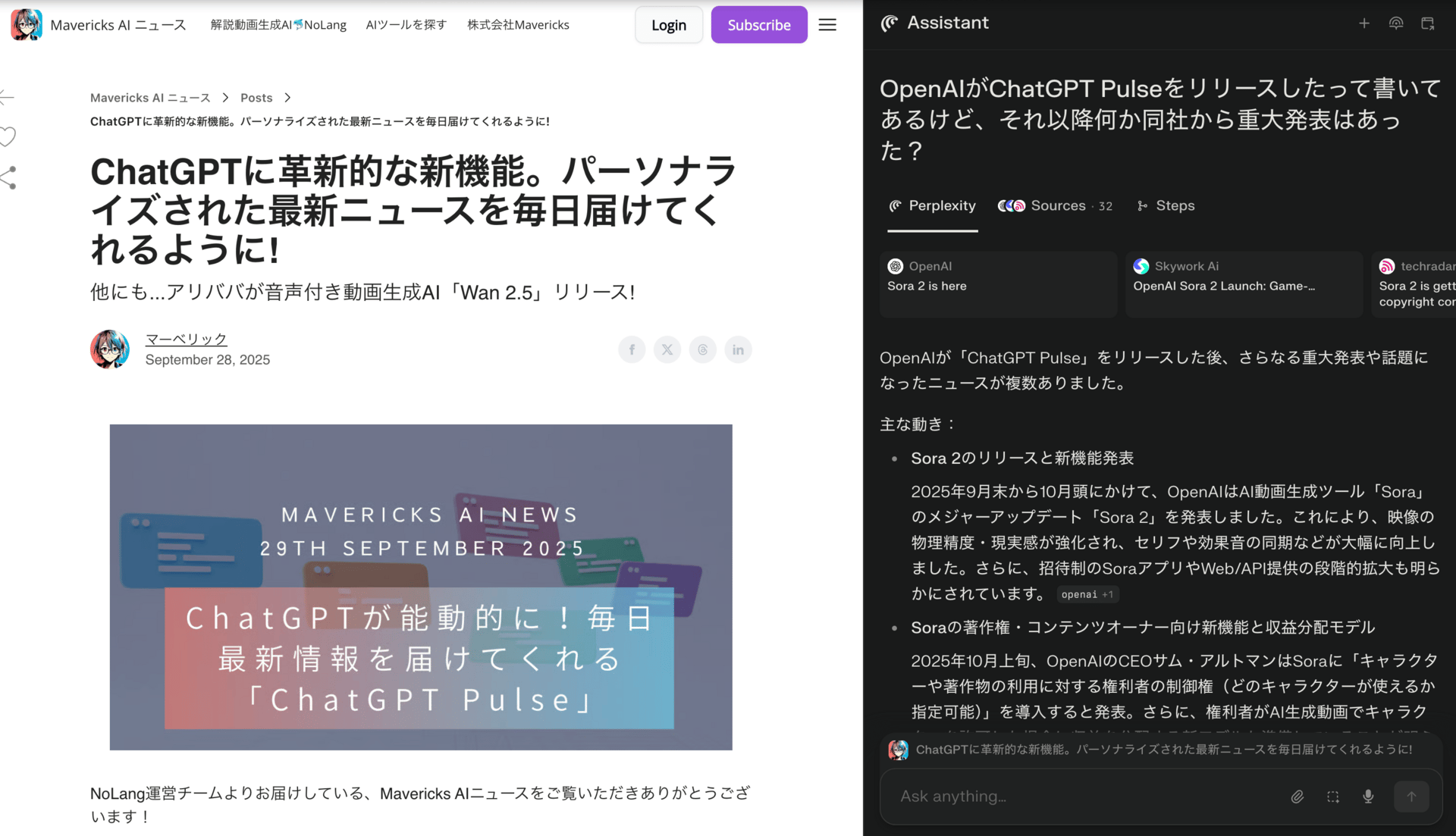This screenshot has width=1456, height=836.
Task: Start a new Assistant thread with plus icon
Action: point(1363,23)
